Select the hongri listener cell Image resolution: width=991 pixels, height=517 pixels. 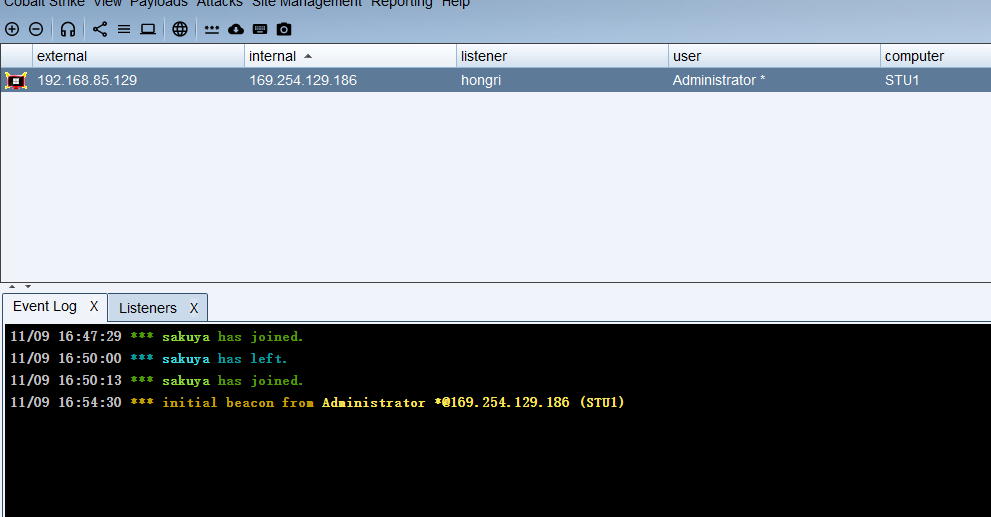562,80
